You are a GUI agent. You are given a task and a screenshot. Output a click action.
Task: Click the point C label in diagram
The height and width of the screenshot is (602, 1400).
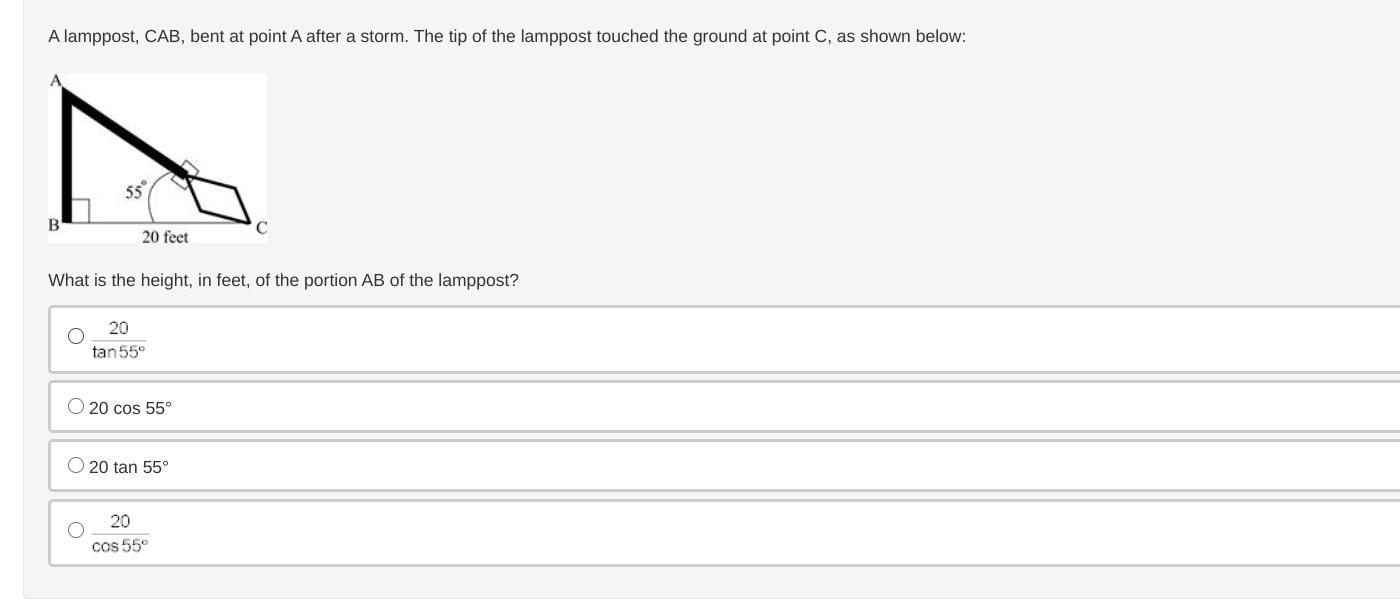coord(261,228)
